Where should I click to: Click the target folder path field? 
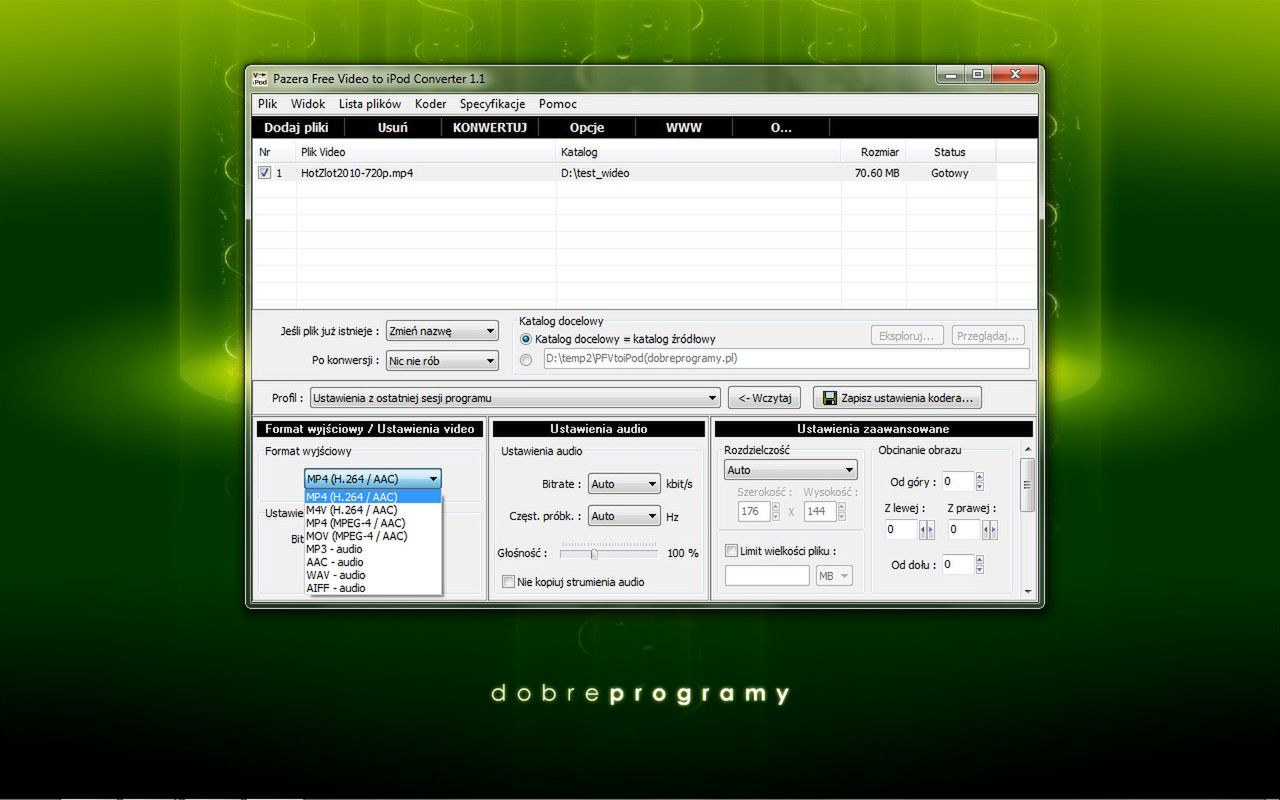click(x=785, y=358)
